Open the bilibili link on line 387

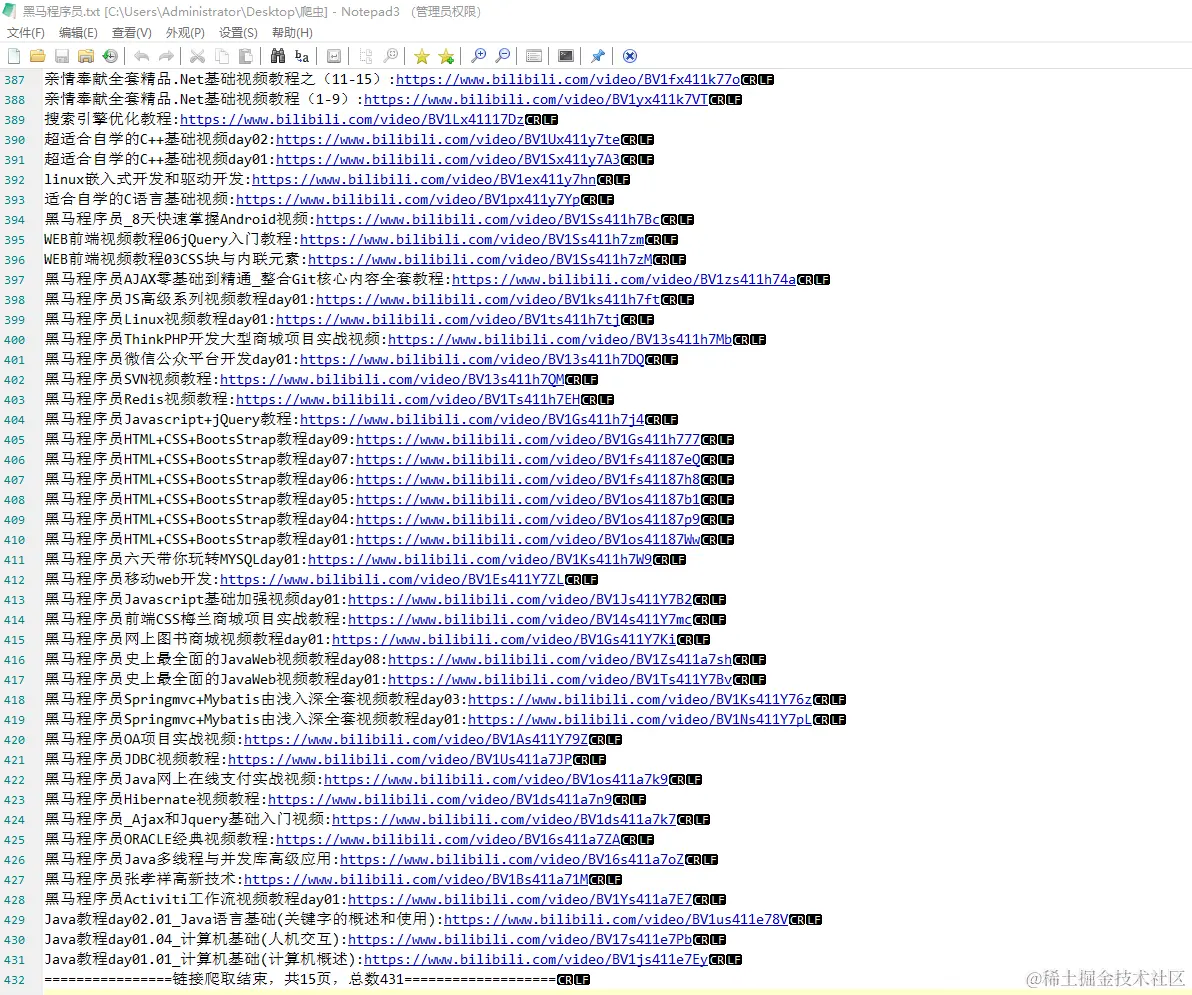[568, 79]
